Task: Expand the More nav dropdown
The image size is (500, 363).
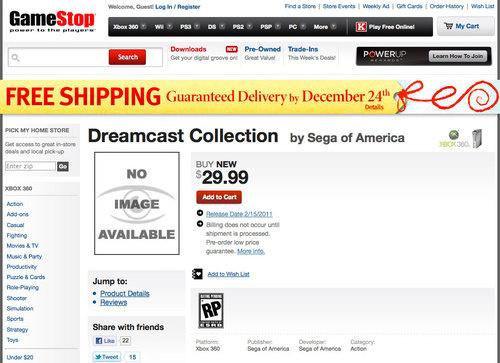Action: pos(333,26)
